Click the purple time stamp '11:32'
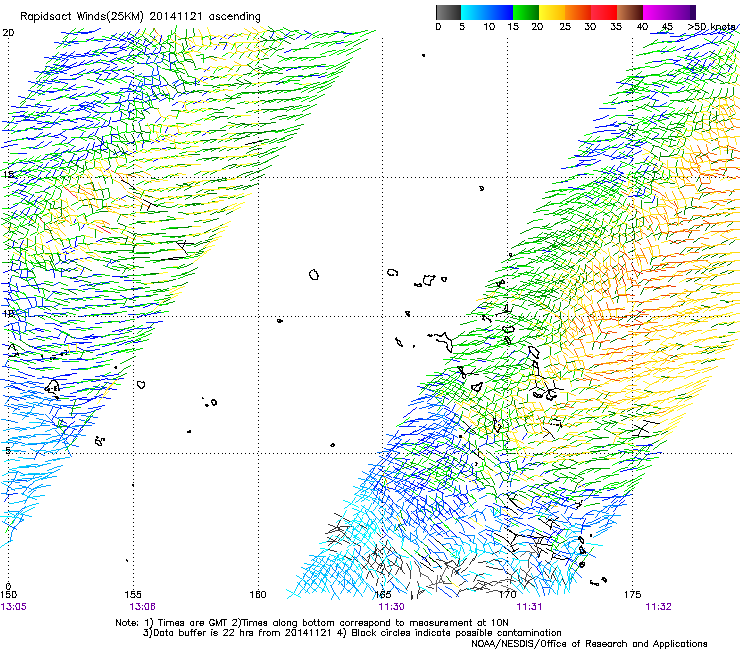The image size is (740, 650). click(658, 607)
